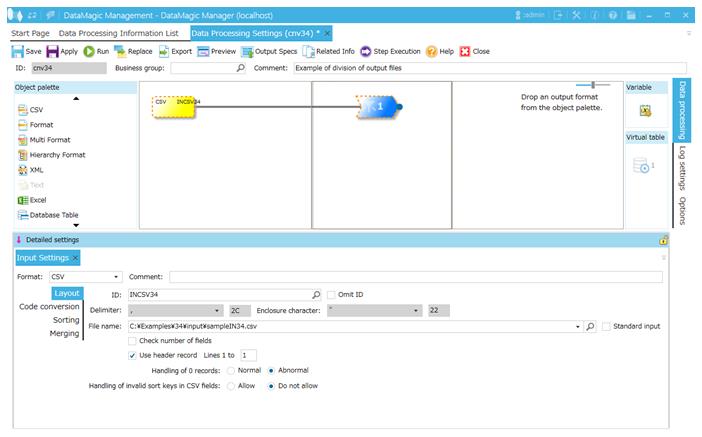Expand the File name dropdown list
This screenshot has width=702, height=437.
tap(577, 326)
